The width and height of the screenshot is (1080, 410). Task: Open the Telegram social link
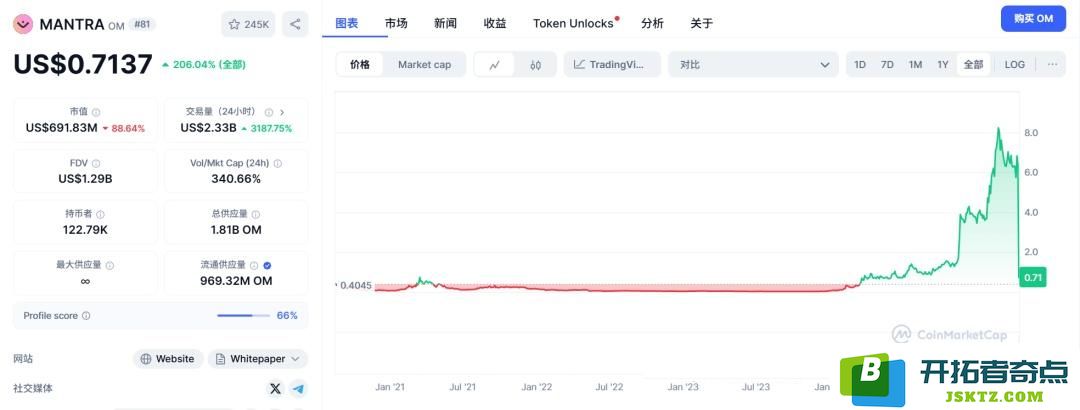(298, 388)
